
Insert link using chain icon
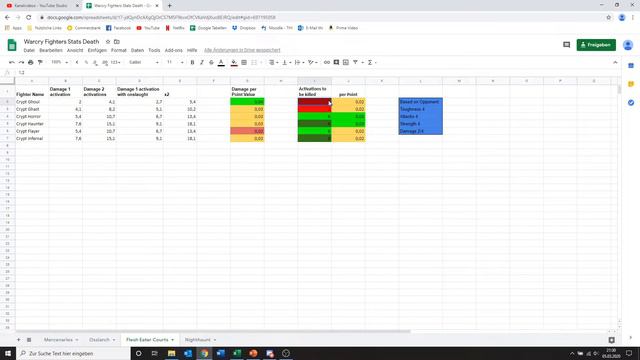[327, 62]
